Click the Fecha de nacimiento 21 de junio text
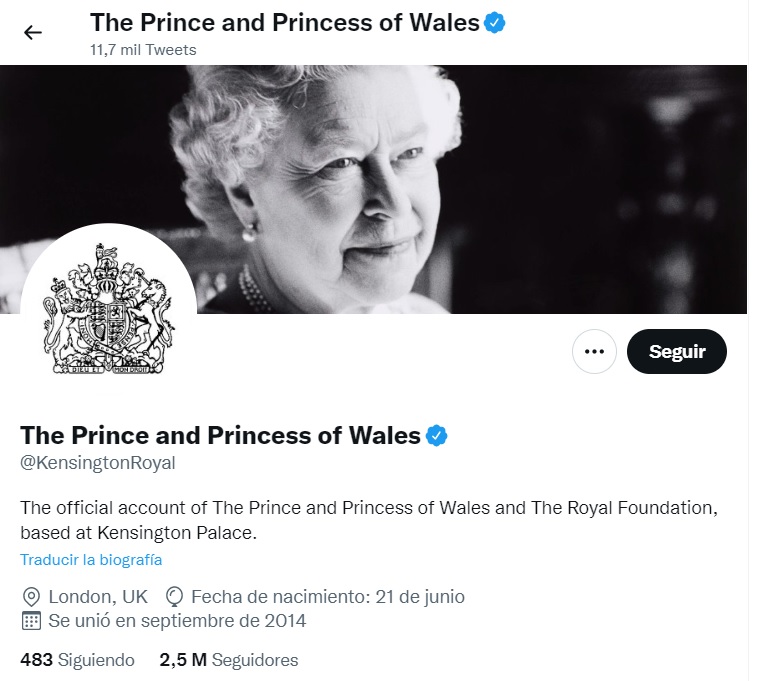The height and width of the screenshot is (681, 766). tap(328, 597)
